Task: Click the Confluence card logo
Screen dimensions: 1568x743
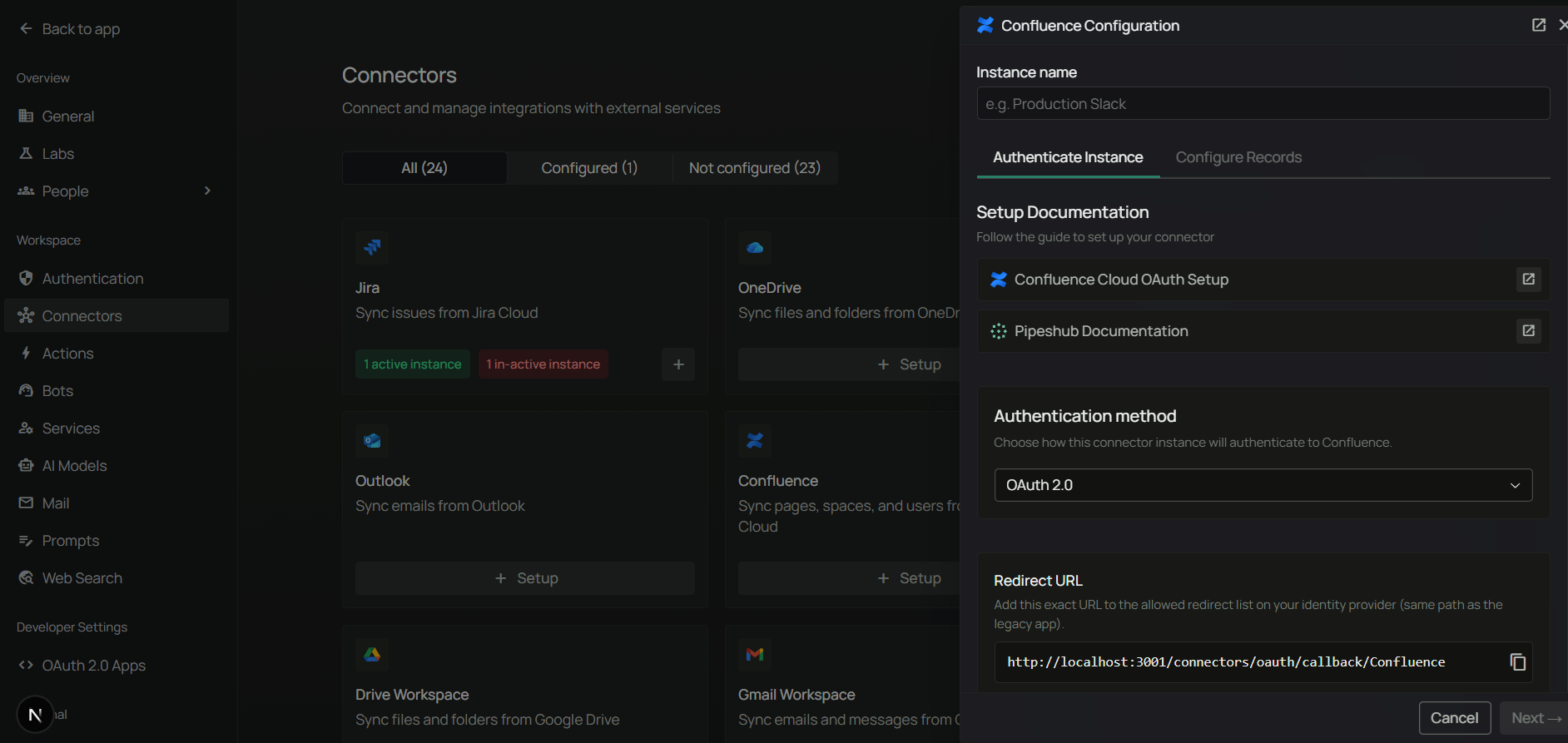Action: click(x=755, y=440)
